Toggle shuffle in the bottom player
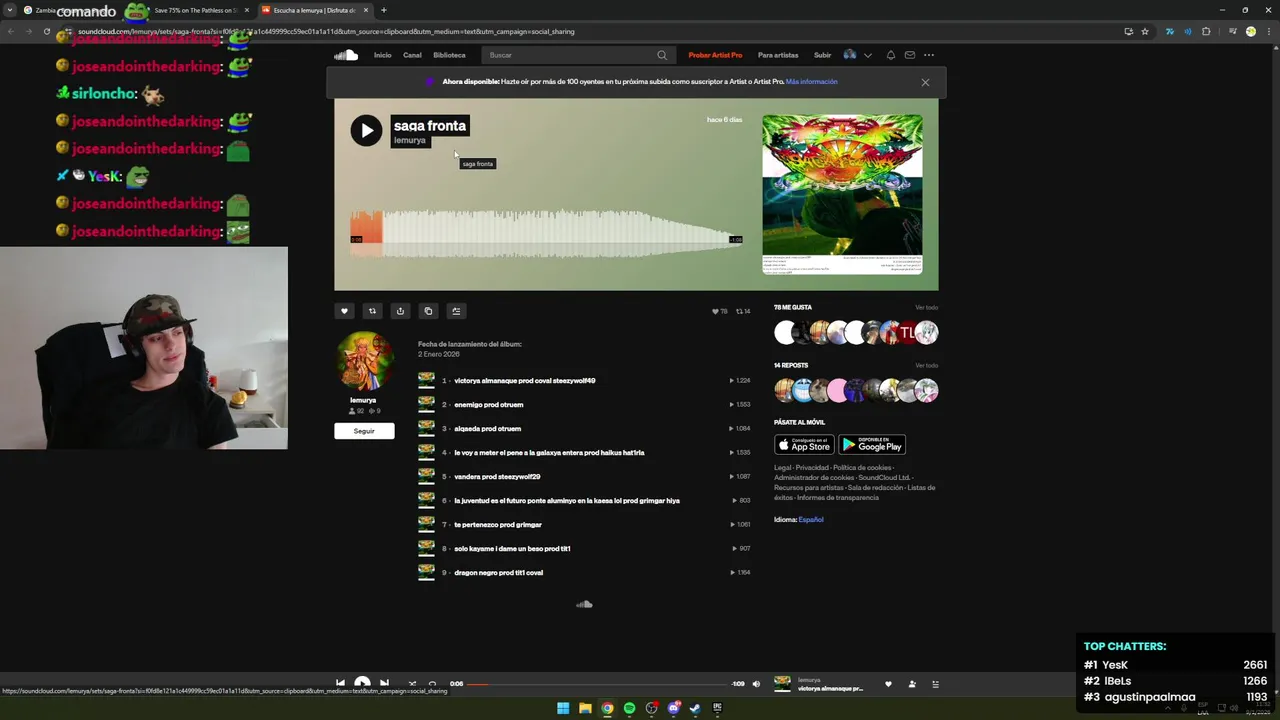The image size is (1280, 720). coord(412,684)
